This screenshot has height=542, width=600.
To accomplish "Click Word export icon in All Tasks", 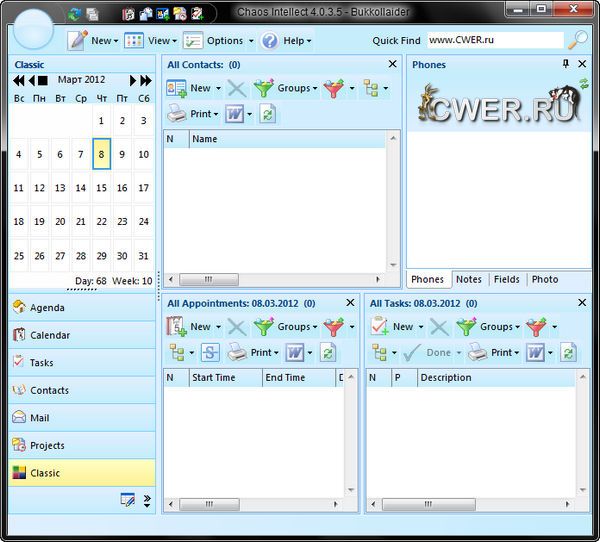I will [537, 352].
